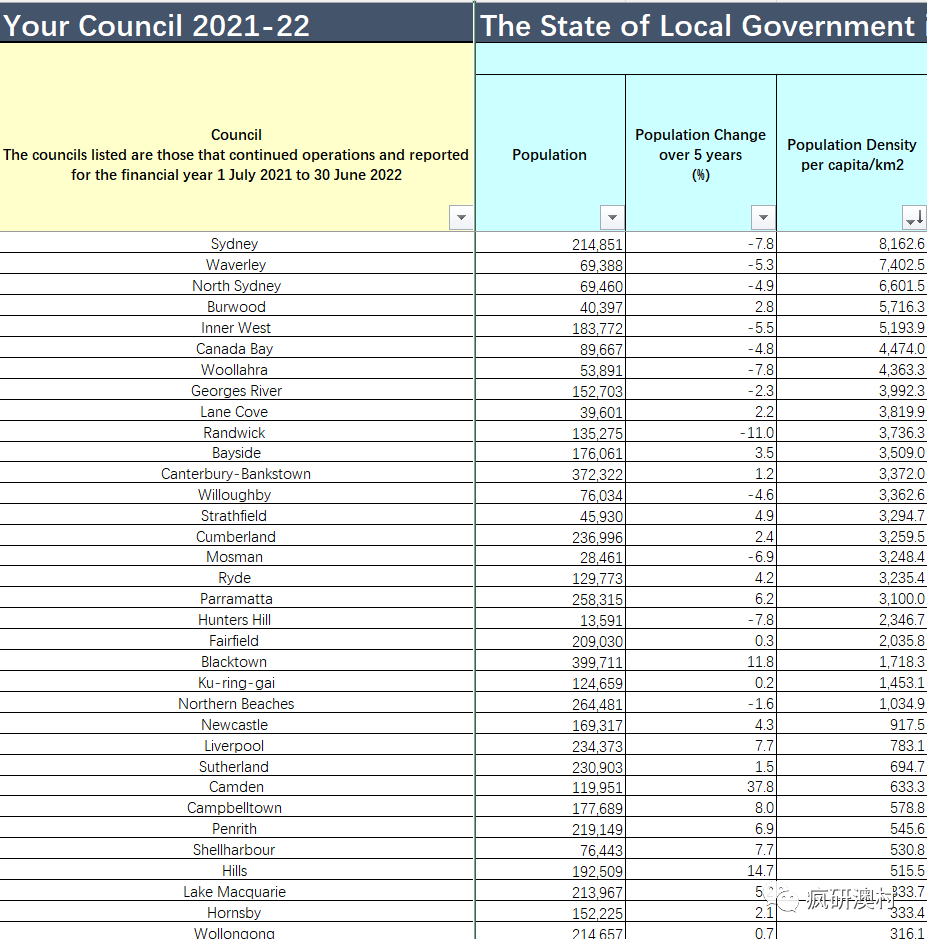Select the Blacktown council cell
The width and height of the screenshot is (927, 939).
[236, 661]
